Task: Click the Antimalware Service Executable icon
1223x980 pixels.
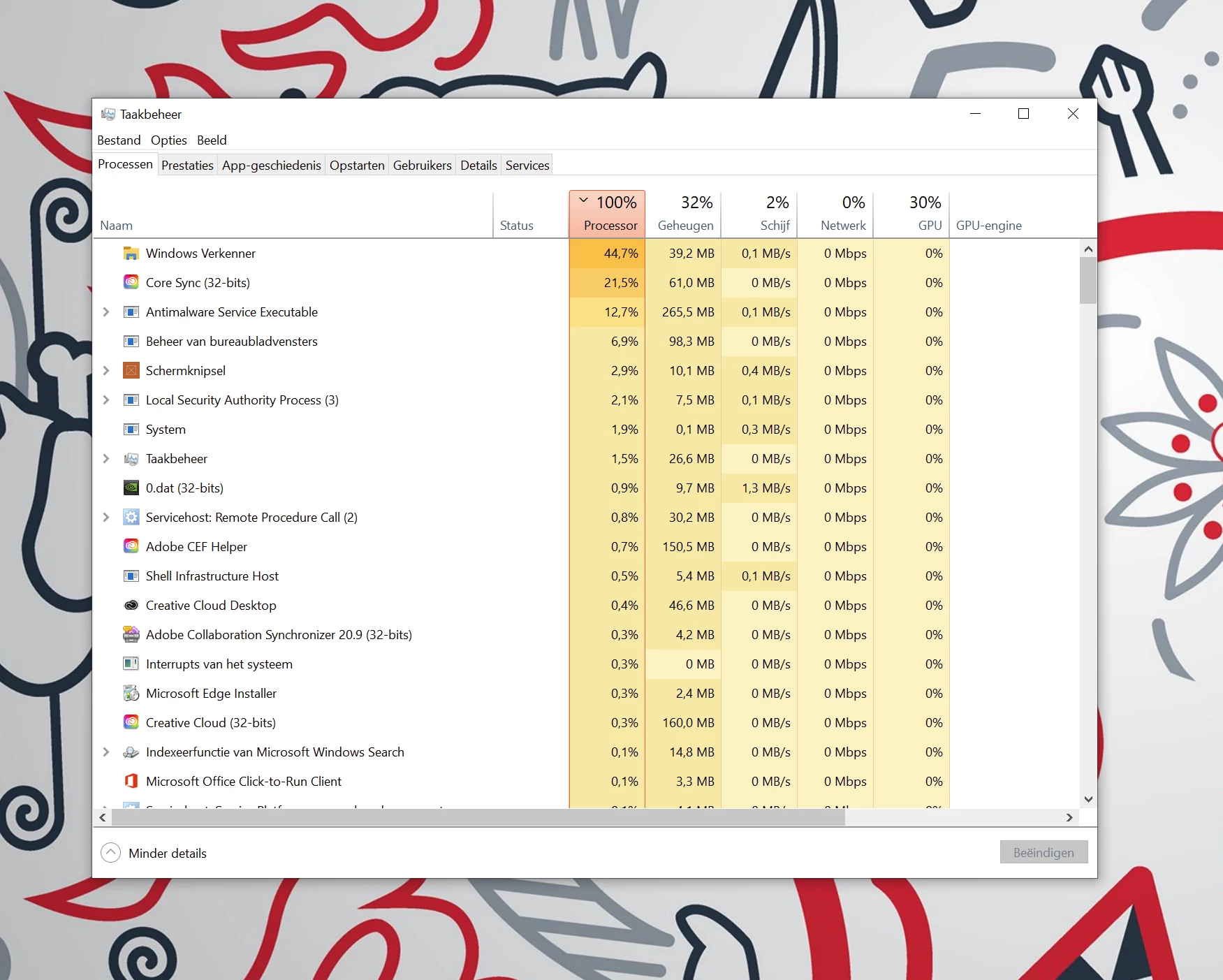Action: point(131,312)
